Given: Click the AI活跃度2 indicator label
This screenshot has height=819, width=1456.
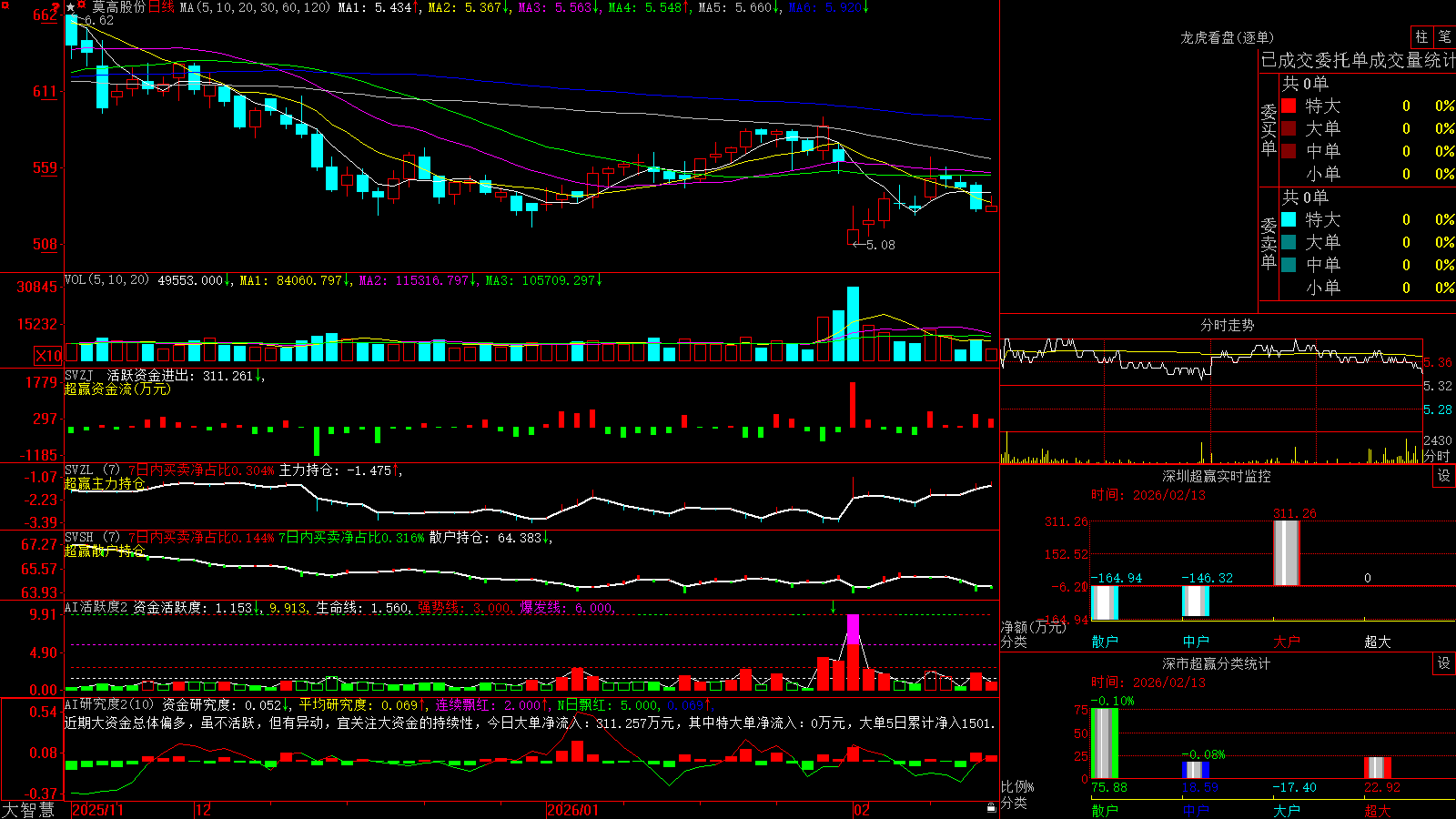Looking at the screenshot, I should (96, 608).
